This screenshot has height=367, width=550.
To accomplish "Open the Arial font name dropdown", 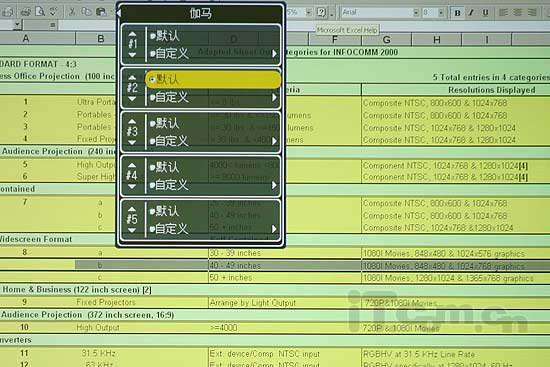I will click(x=416, y=13).
